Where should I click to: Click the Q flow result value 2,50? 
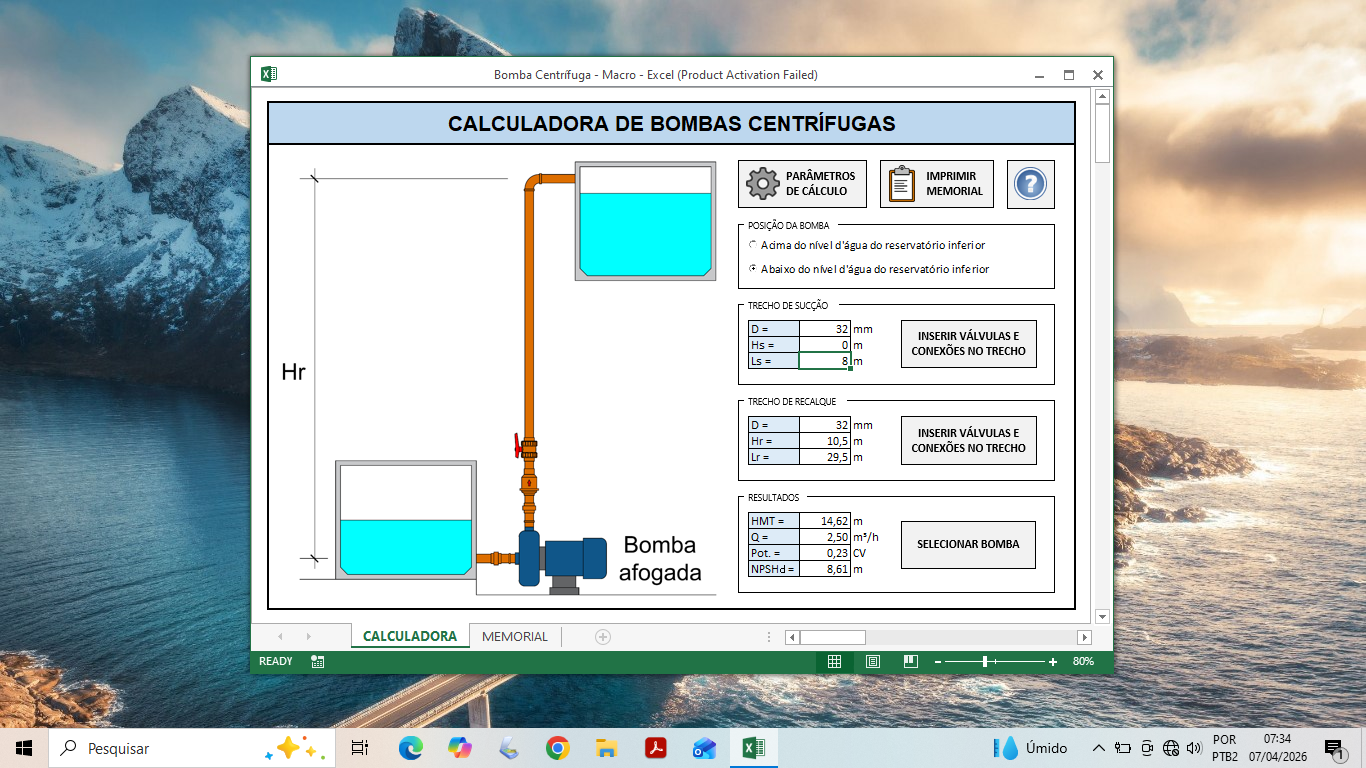(825, 537)
